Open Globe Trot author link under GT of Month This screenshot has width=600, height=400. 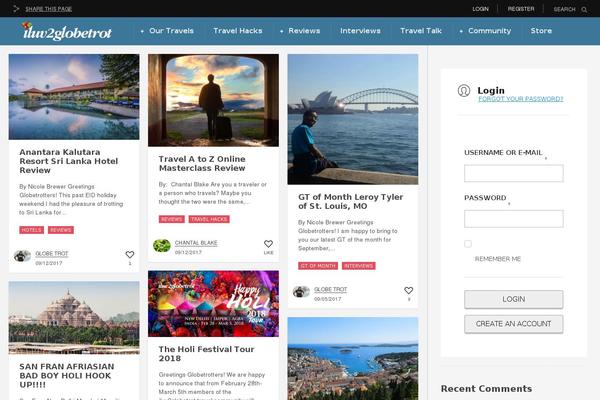point(330,290)
